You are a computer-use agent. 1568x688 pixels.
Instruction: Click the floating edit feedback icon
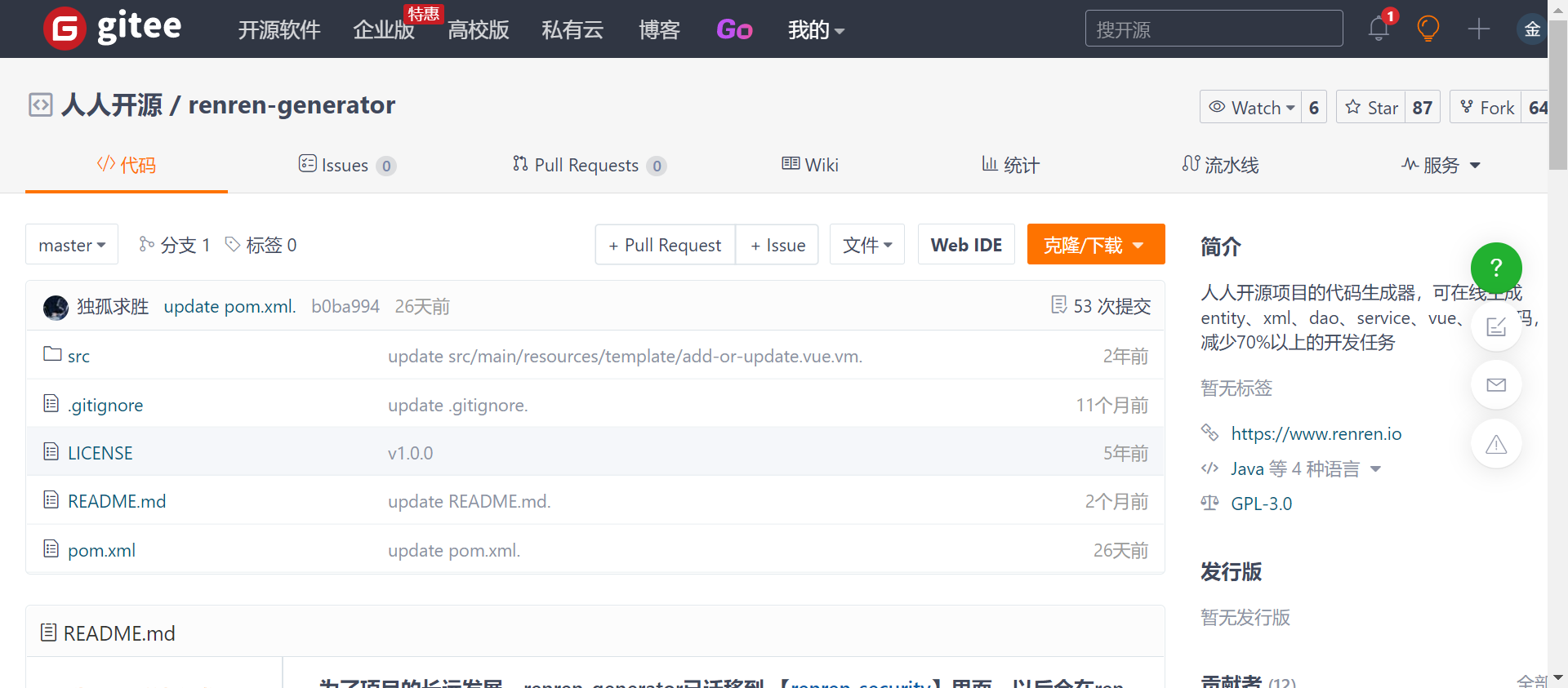tap(1496, 326)
